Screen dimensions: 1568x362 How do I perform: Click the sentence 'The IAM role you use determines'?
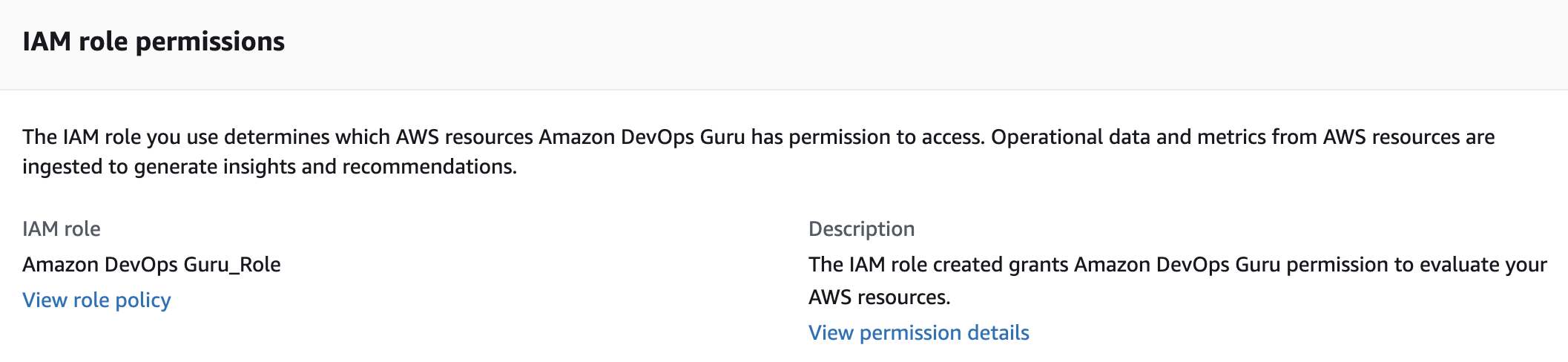pyautogui.click(x=504, y=137)
